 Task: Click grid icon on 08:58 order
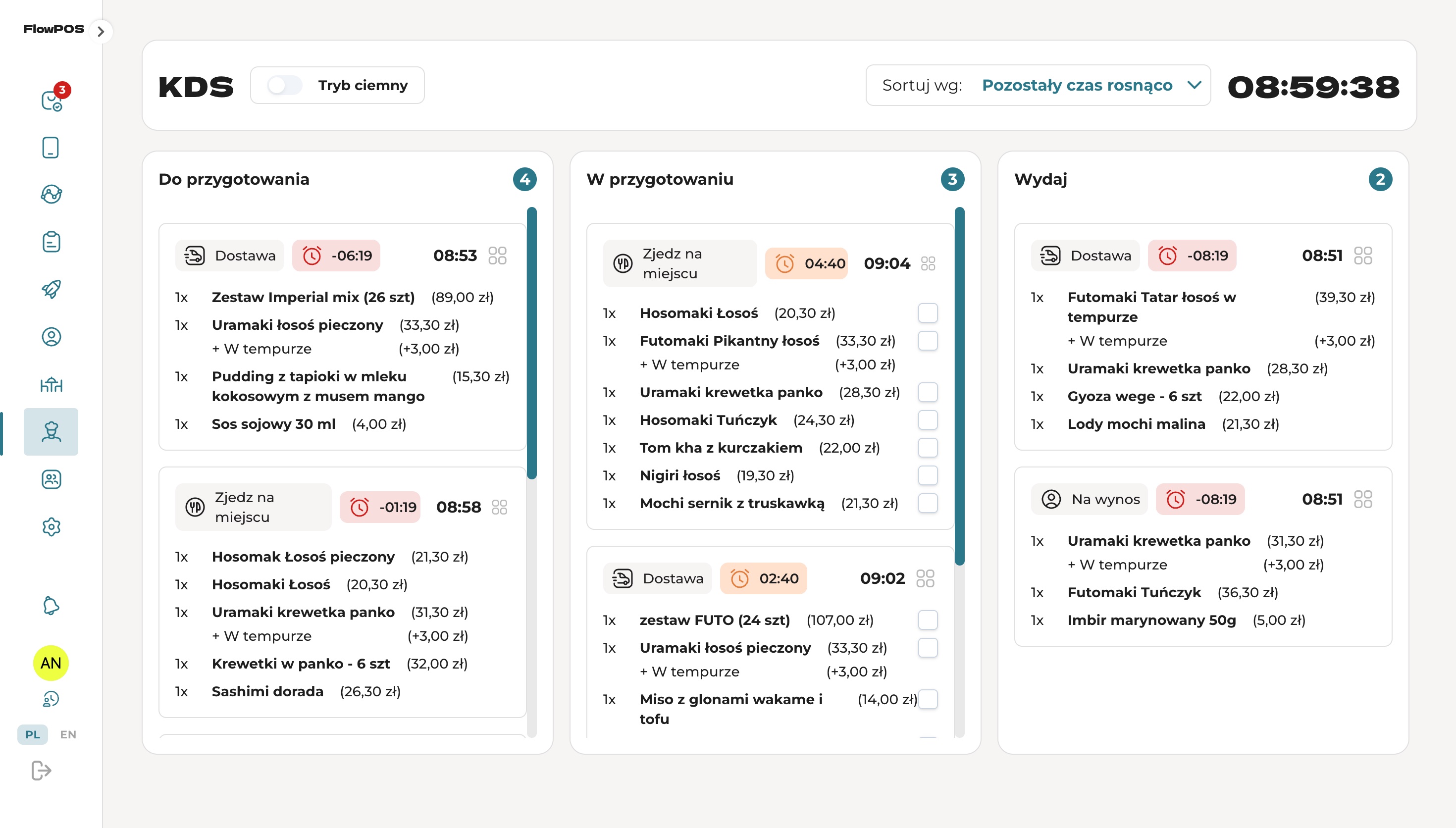499,507
